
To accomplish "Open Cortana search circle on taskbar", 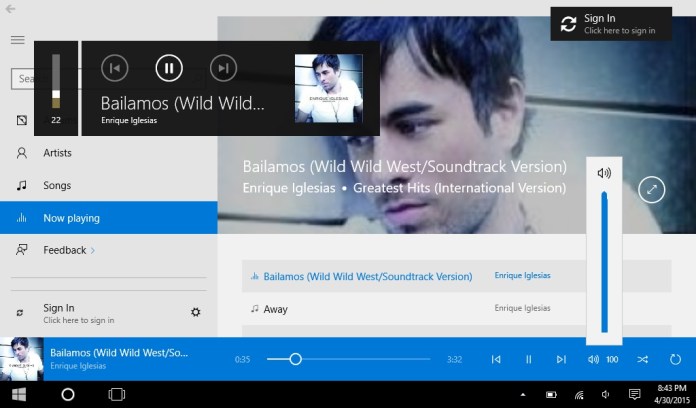I will coord(68,394).
